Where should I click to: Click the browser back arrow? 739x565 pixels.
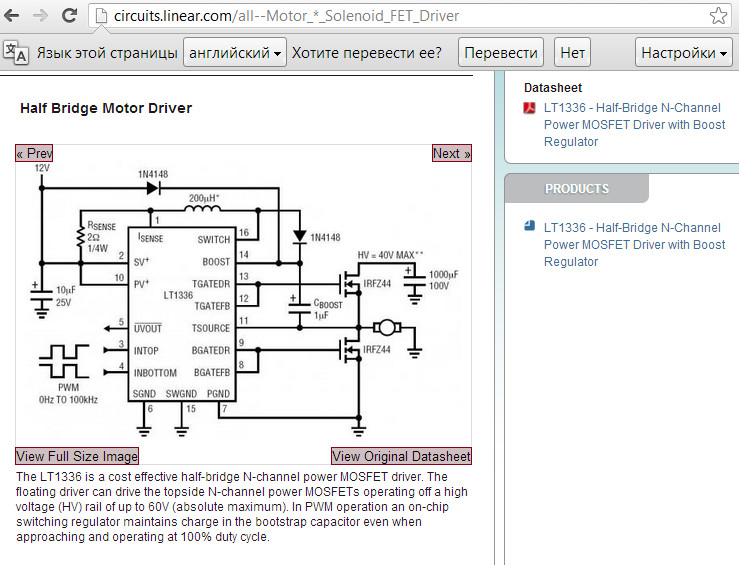tap(14, 16)
